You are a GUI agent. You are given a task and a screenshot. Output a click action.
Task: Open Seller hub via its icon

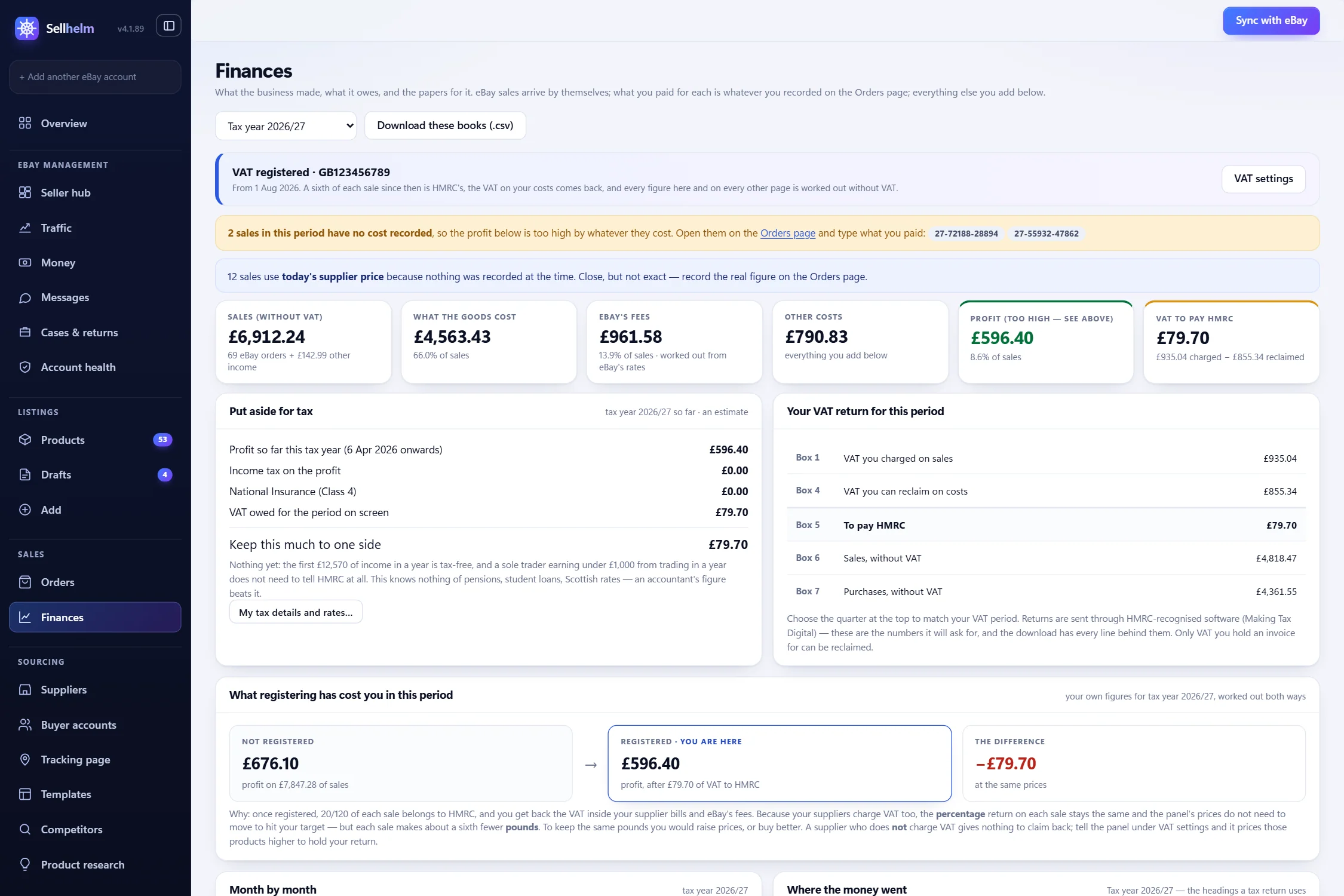point(25,192)
